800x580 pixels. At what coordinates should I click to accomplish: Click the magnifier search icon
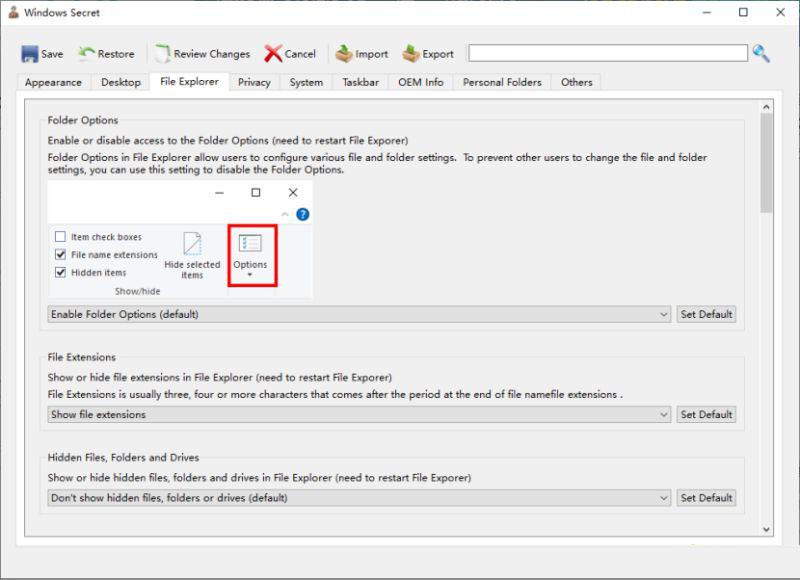761,53
